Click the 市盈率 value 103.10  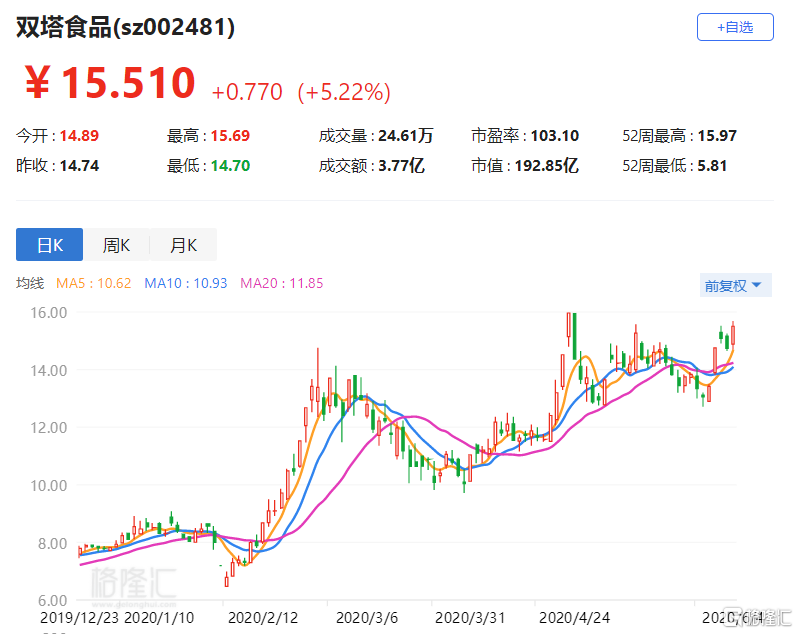pyautogui.click(x=555, y=136)
